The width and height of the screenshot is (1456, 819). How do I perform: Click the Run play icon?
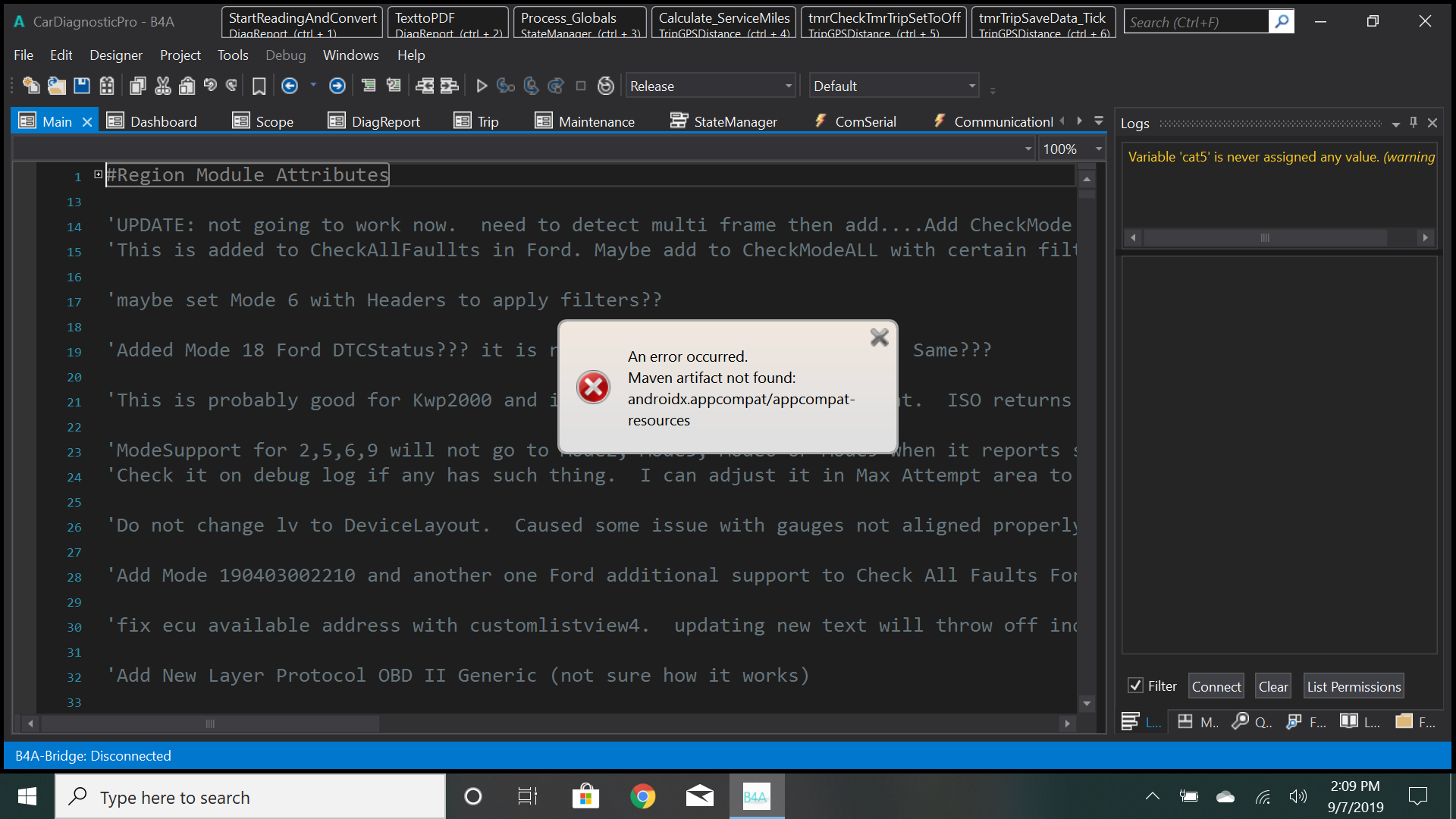click(481, 86)
